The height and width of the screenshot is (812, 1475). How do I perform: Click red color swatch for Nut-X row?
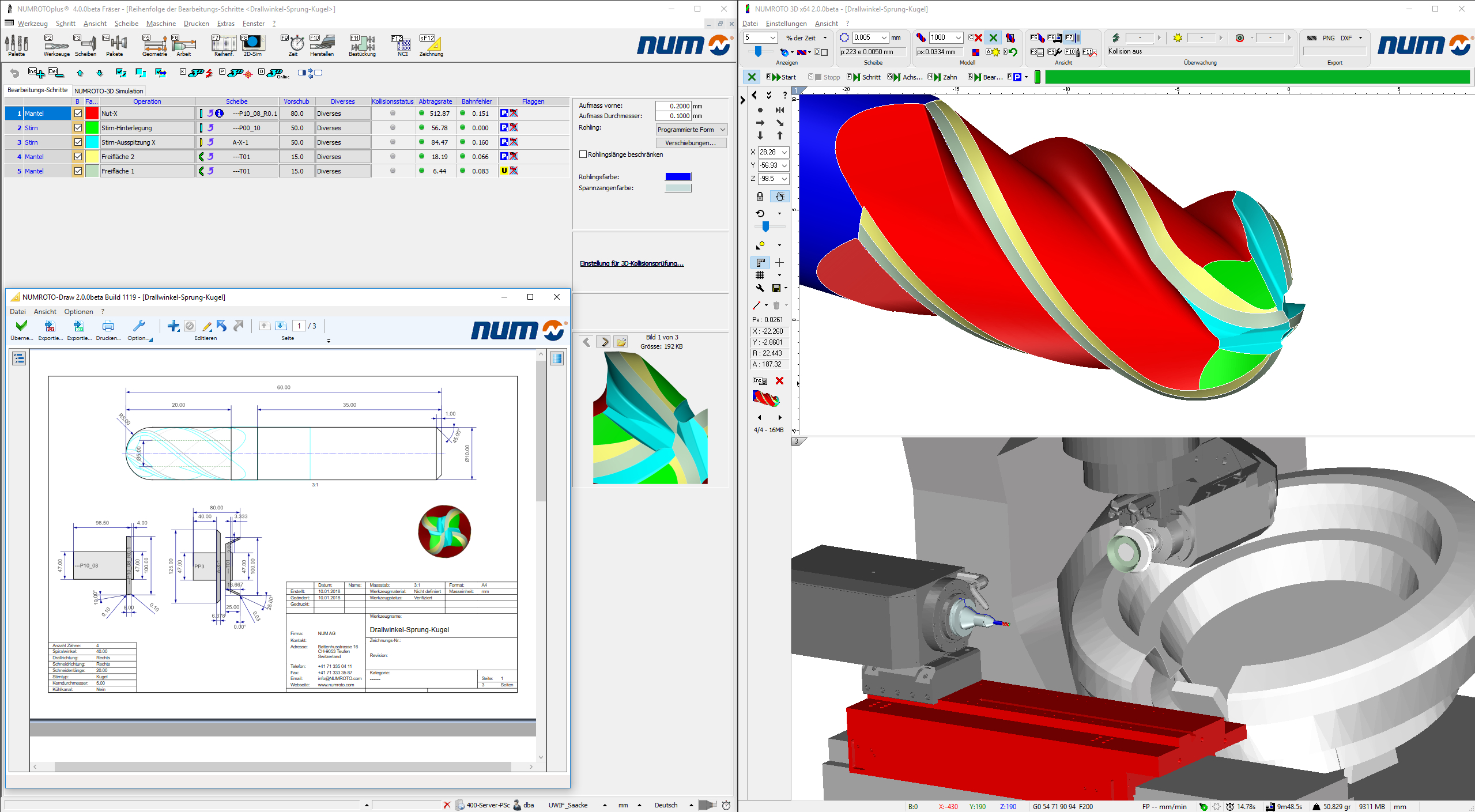click(x=92, y=114)
